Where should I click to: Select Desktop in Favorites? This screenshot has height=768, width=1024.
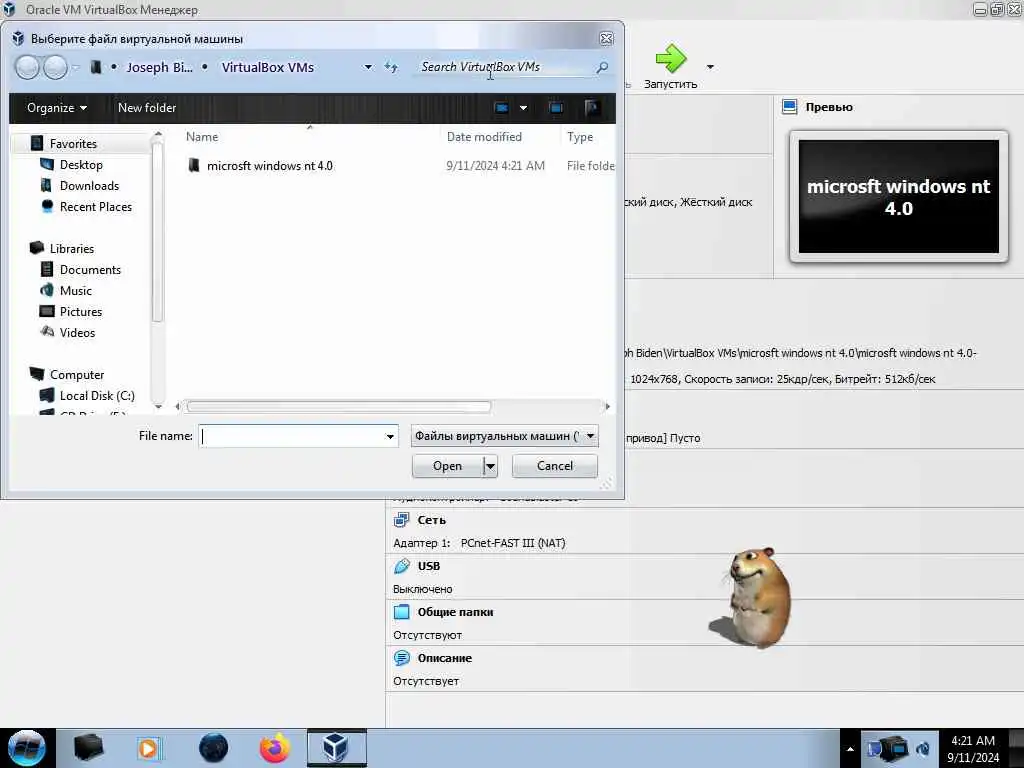click(81, 165)
